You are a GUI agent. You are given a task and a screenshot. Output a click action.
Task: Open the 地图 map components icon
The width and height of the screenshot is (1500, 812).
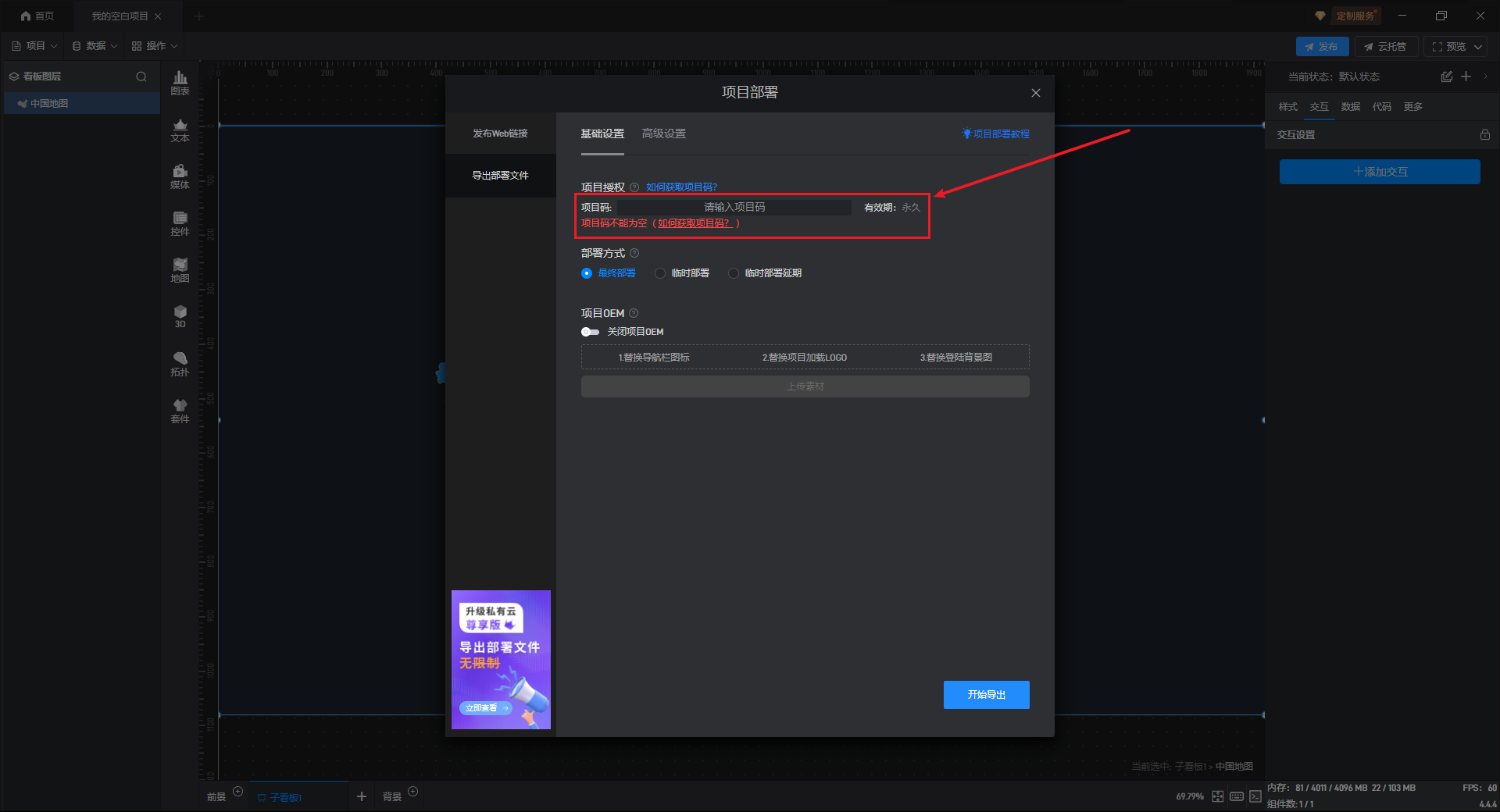tap(180, 270)
